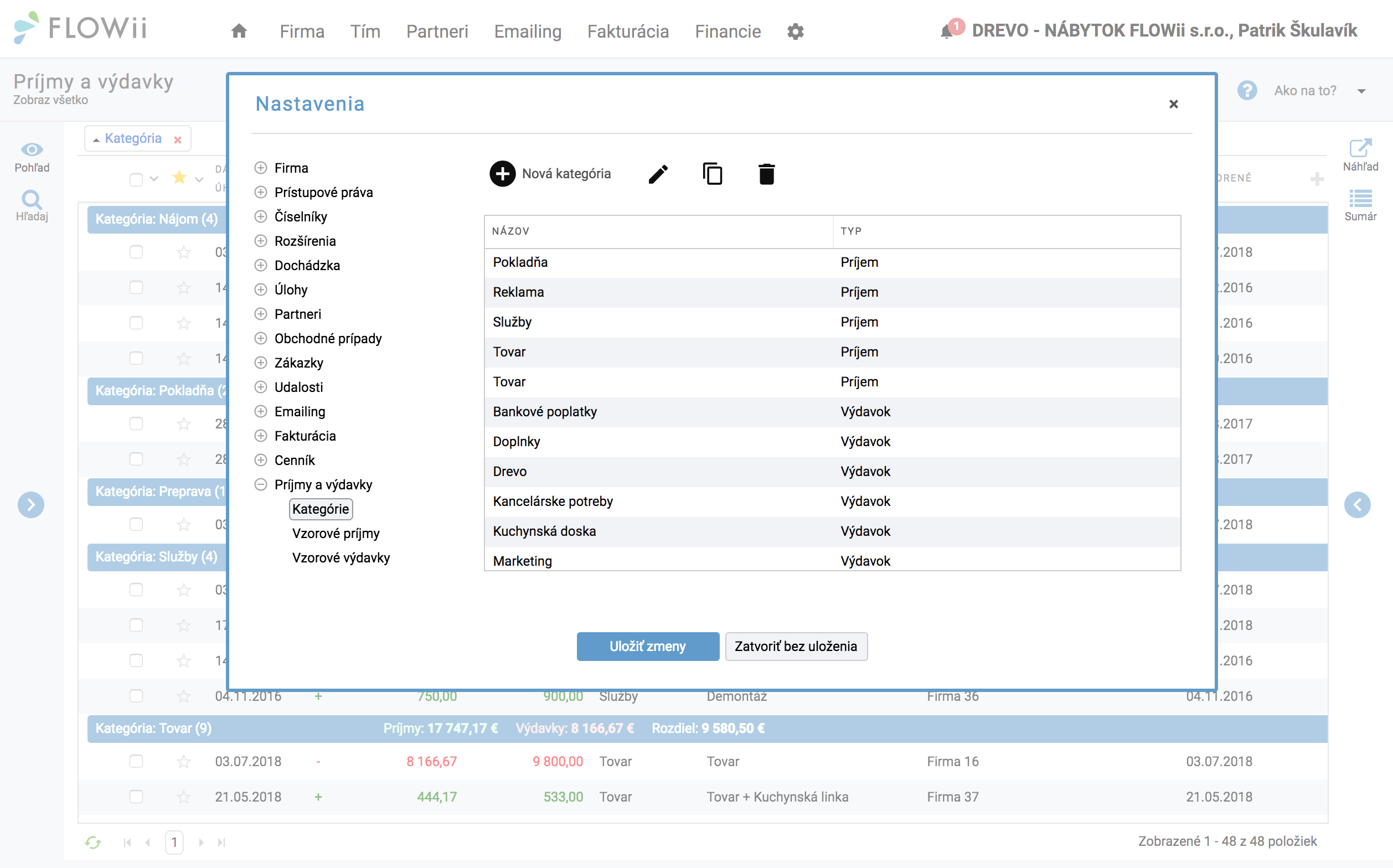Open the Ako na to? dropdown arrow
The width and height of the screenshot is (1393, 868).
(1361, 91)
